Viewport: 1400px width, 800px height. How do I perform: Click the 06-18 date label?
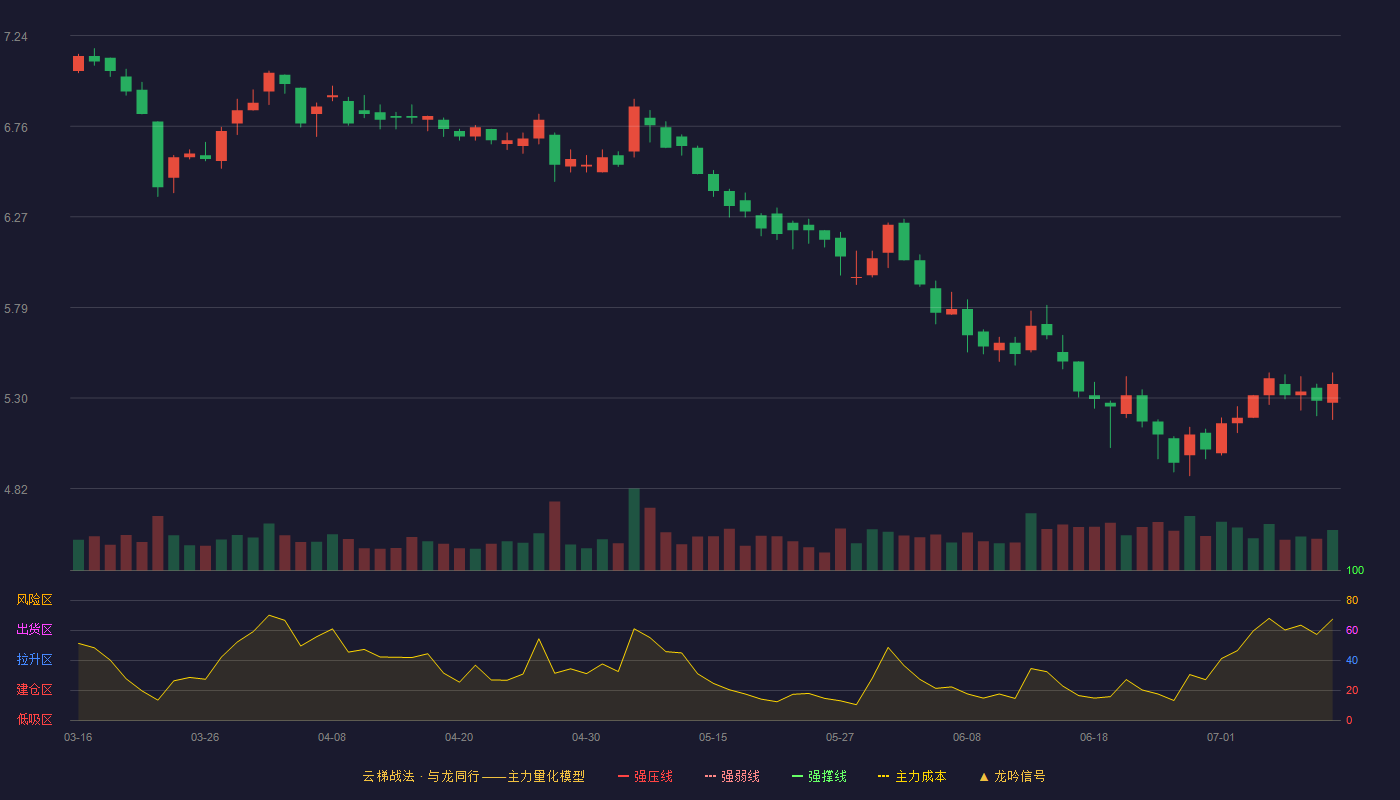pos(1094,737)
